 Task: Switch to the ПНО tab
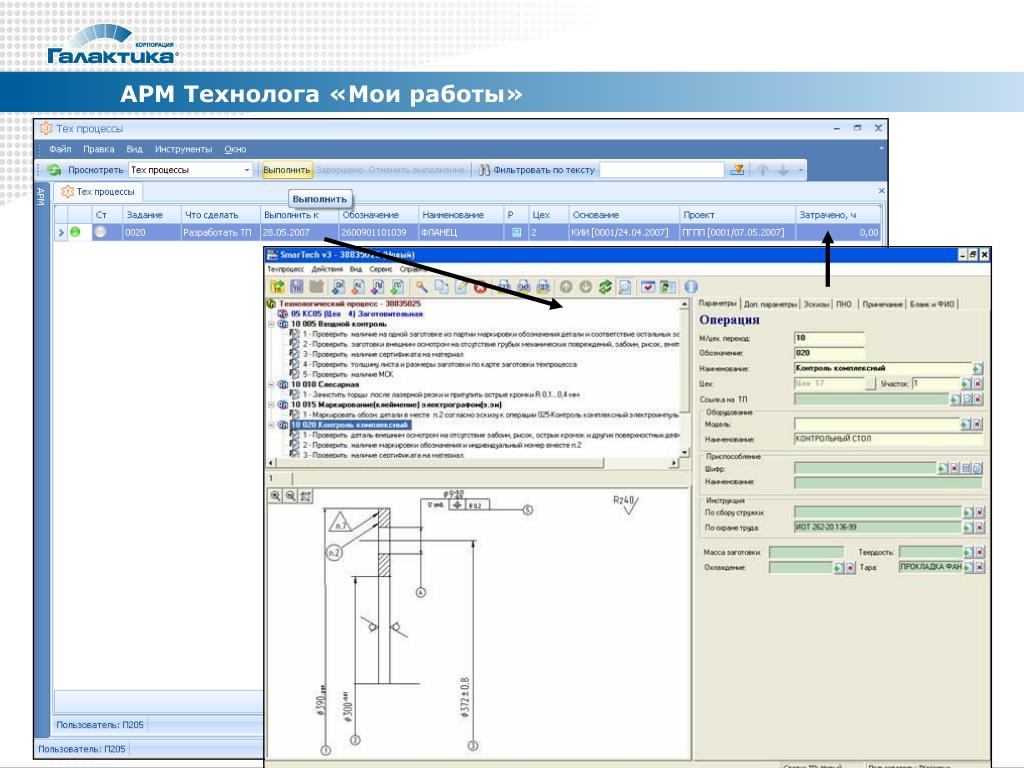click(x=844, y=304)
